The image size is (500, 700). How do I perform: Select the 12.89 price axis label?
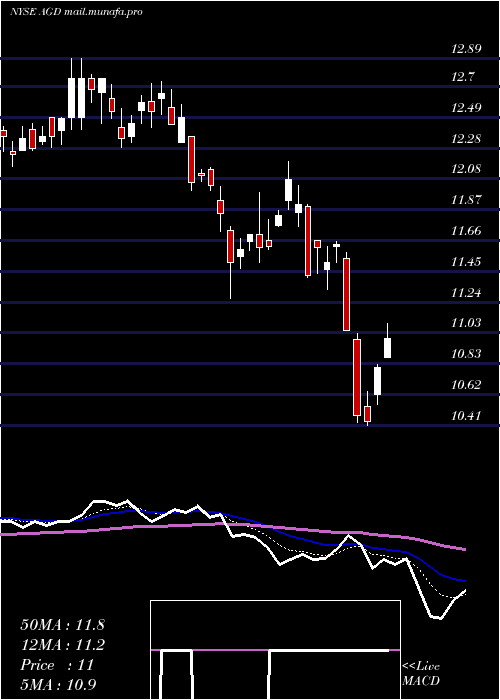tap(466, 49)
